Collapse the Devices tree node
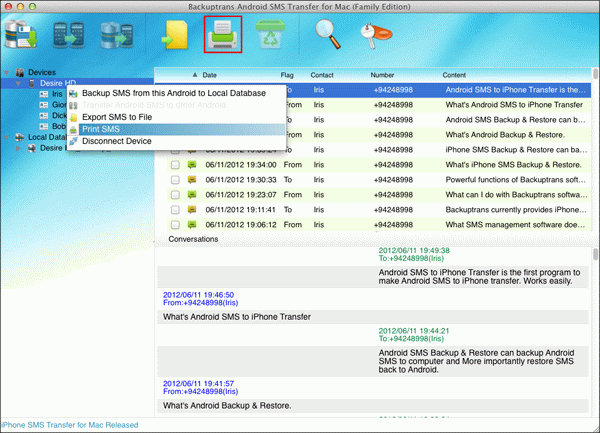This screenshot has height=433, width=600. [x=7, y=72]
